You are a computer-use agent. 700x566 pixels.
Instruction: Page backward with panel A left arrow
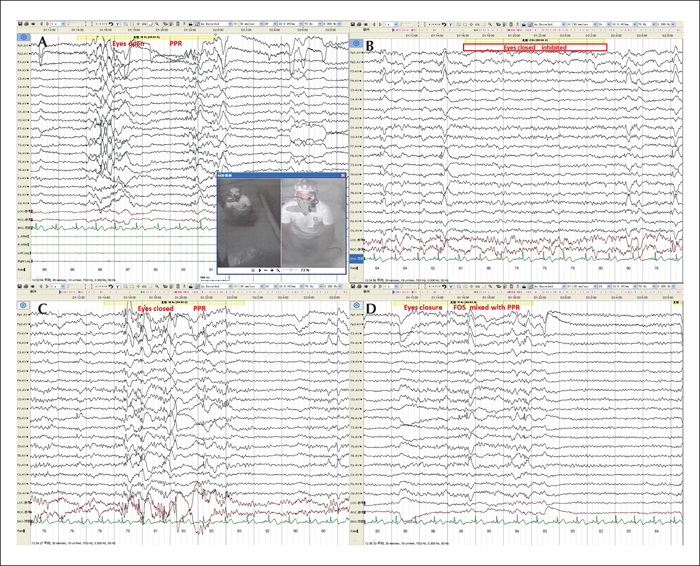42,24
